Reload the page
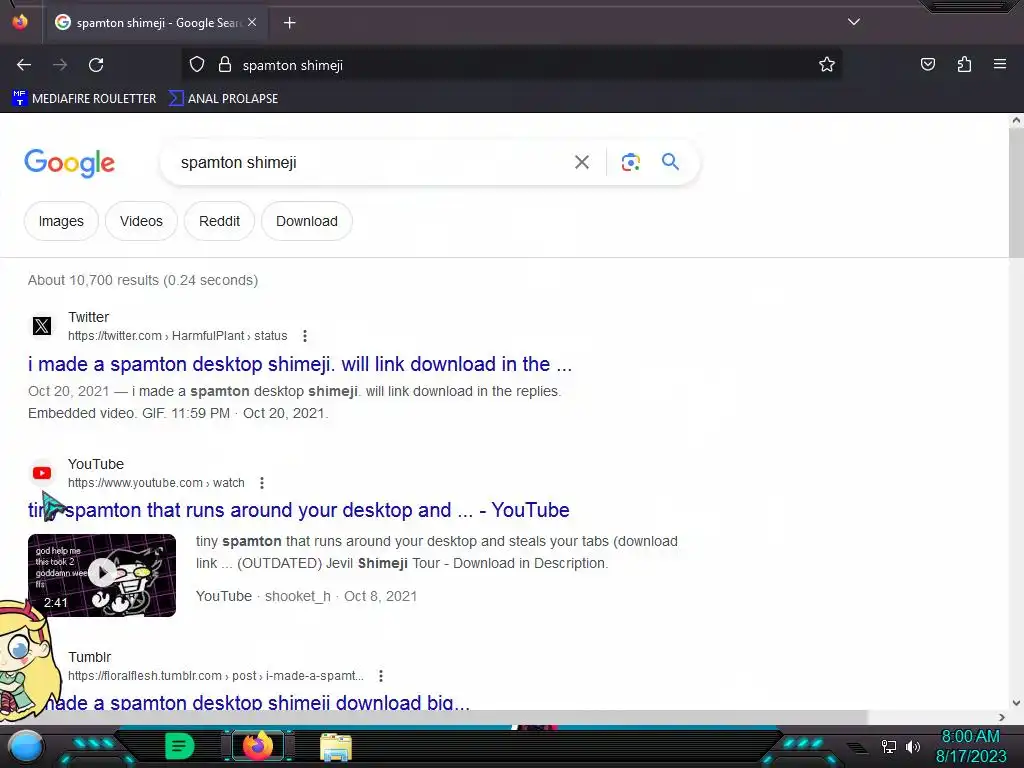1024x768 pixels. tap(96, 65)
